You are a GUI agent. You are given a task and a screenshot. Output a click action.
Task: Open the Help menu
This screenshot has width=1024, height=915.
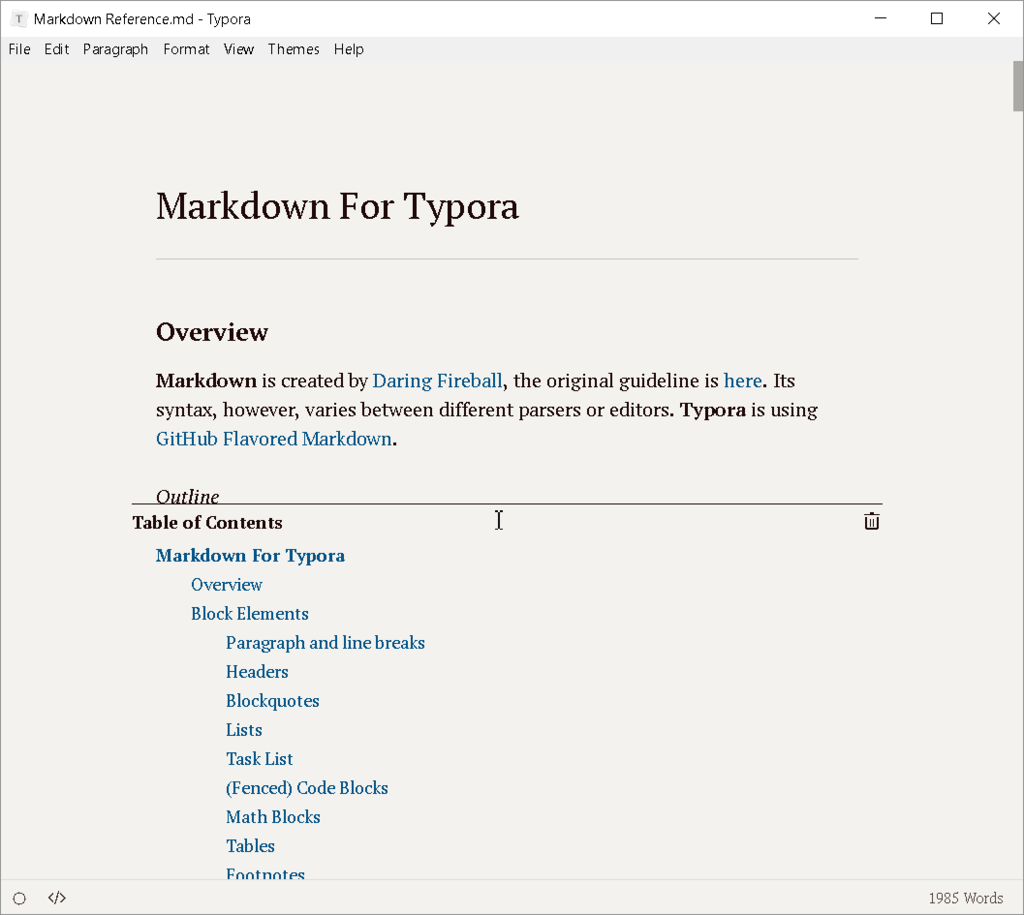(x=349, y=49)
